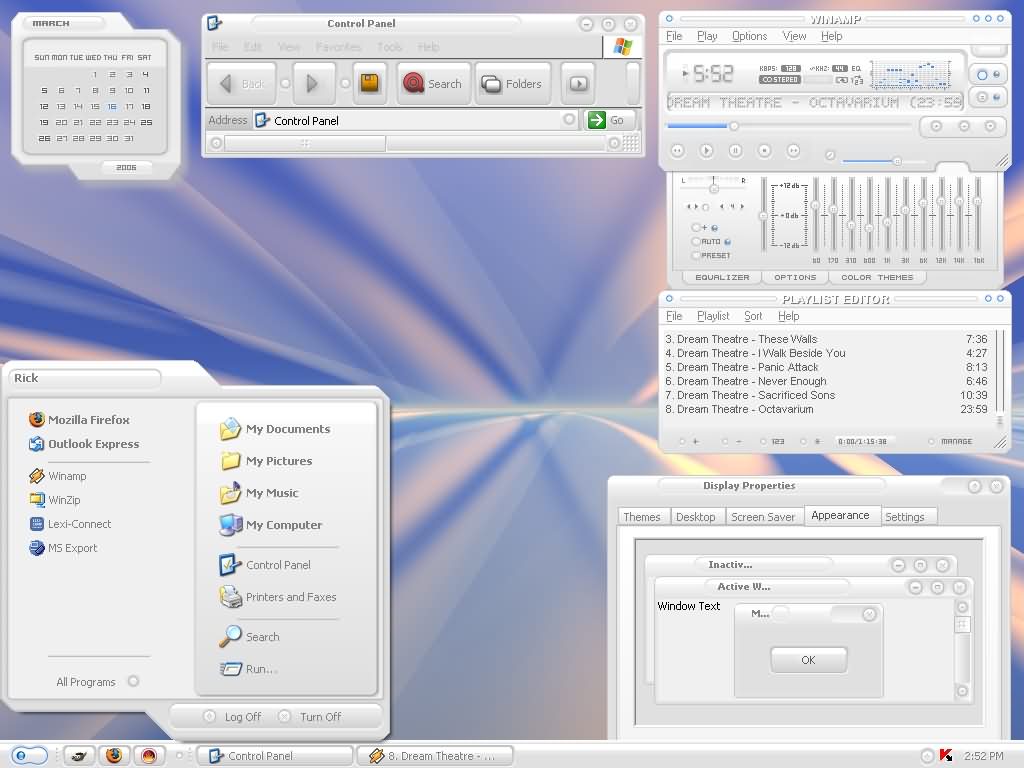Skip to next track in Winamp

click(x=793, y=151)
